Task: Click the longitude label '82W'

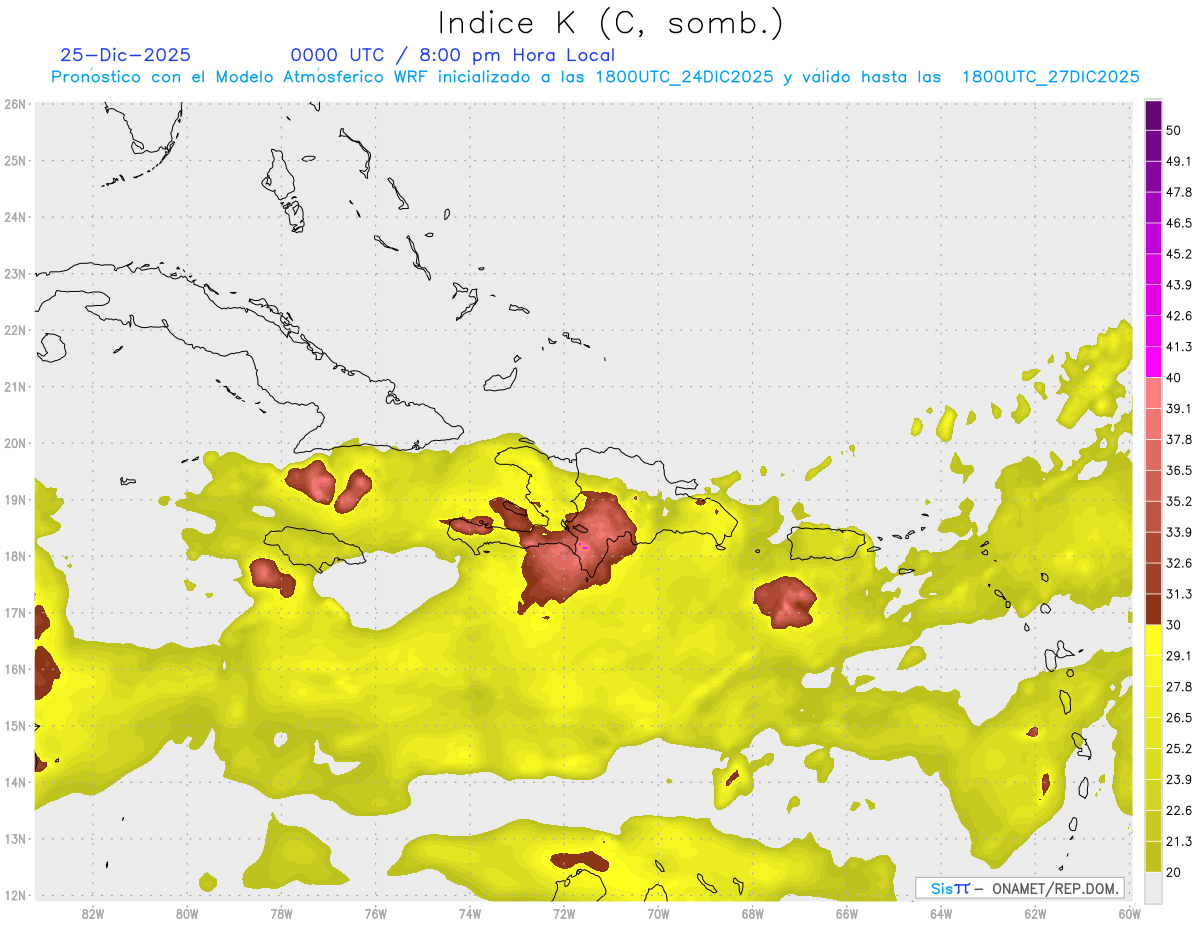Action: (92, 914)
